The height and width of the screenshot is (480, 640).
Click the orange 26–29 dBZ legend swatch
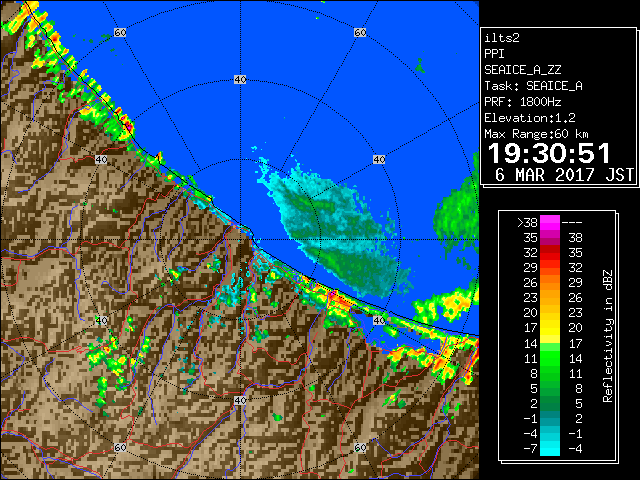[550, 283]
